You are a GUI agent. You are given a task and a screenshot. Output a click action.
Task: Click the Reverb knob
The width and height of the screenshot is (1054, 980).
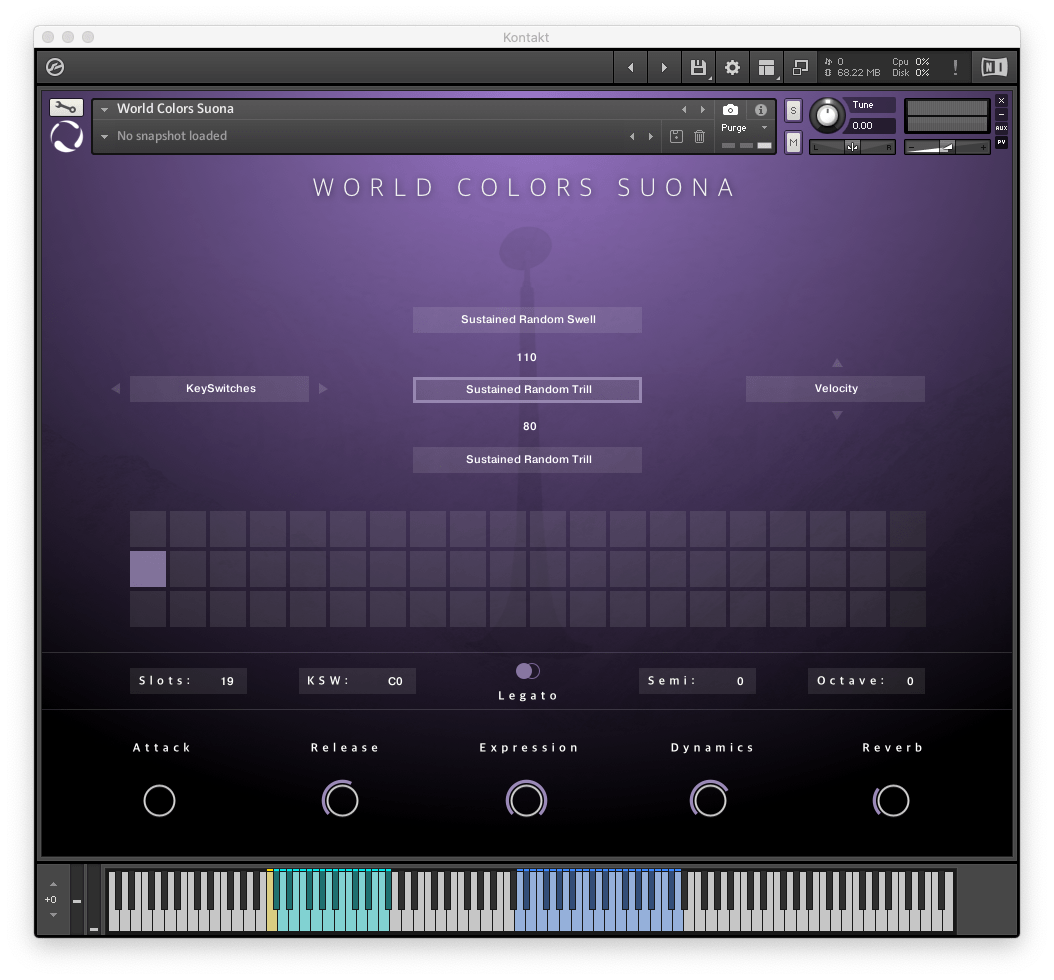click(892, 801)
